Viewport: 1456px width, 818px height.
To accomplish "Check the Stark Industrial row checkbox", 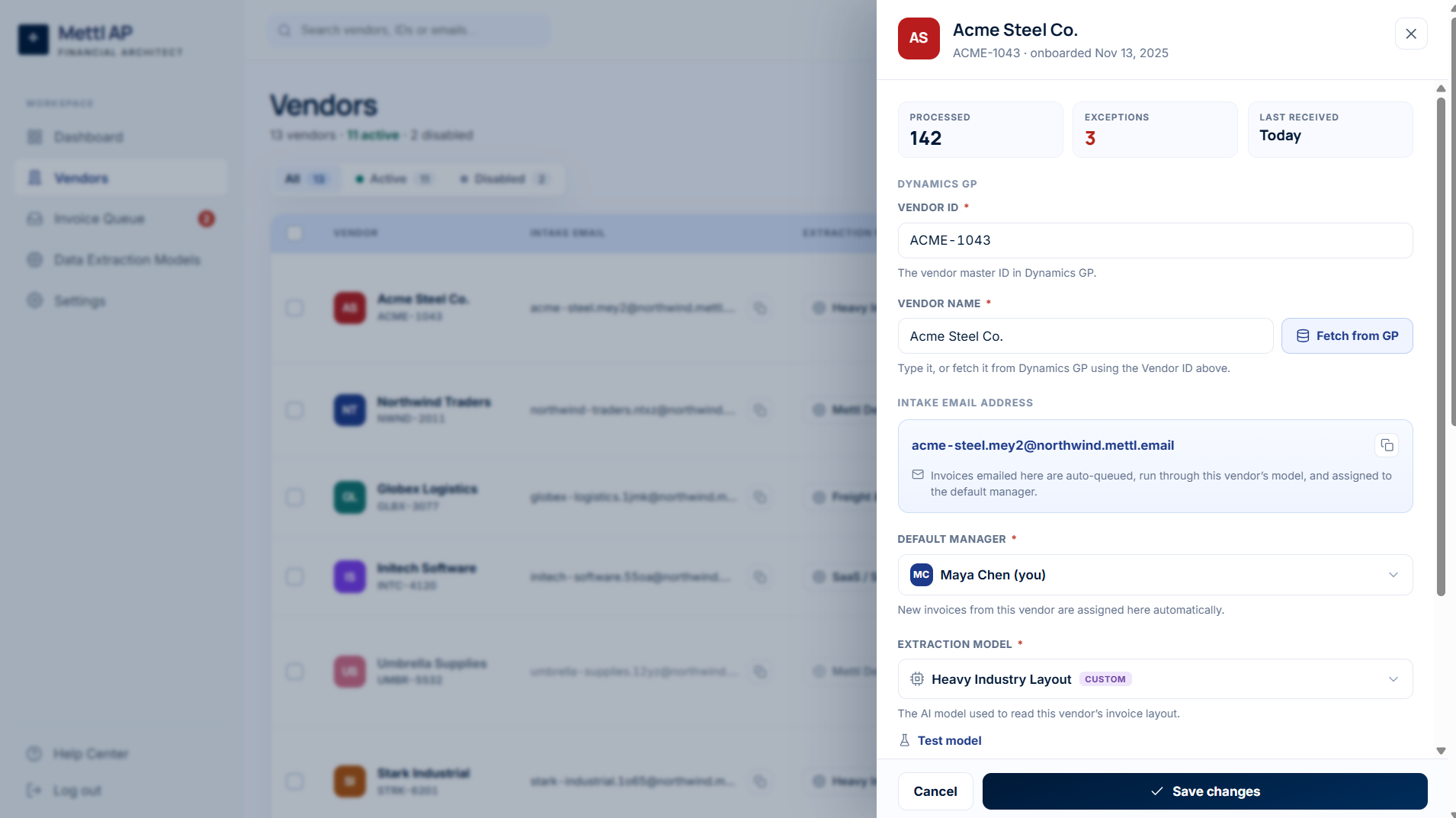I will pos(294,781).
